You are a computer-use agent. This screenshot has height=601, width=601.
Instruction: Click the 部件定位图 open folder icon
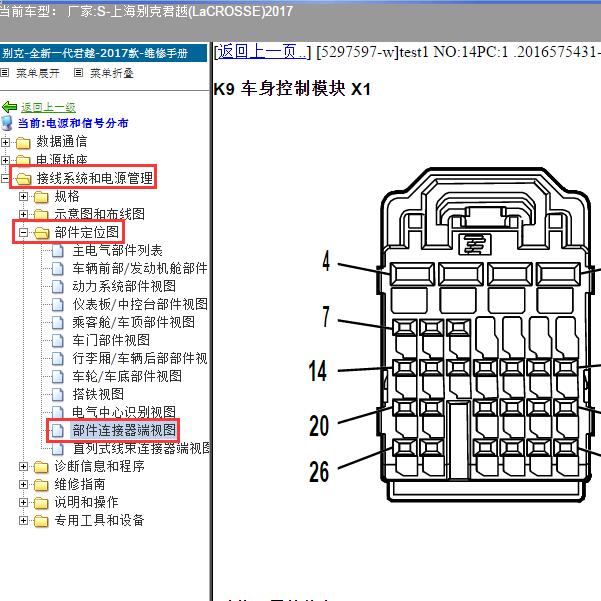tap(41, 233)
